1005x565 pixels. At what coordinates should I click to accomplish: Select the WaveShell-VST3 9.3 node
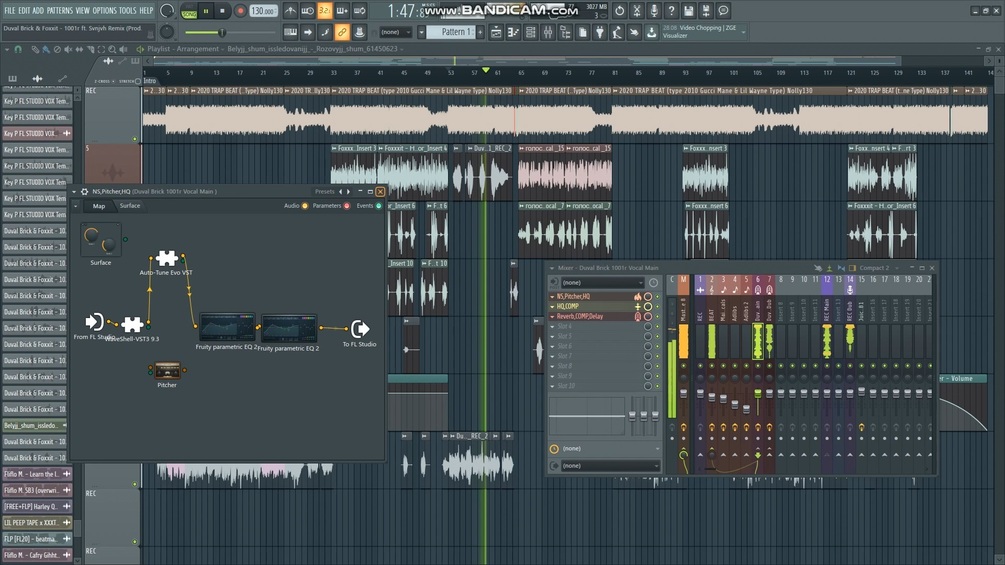pyautogui.click(x=132, y=323)
